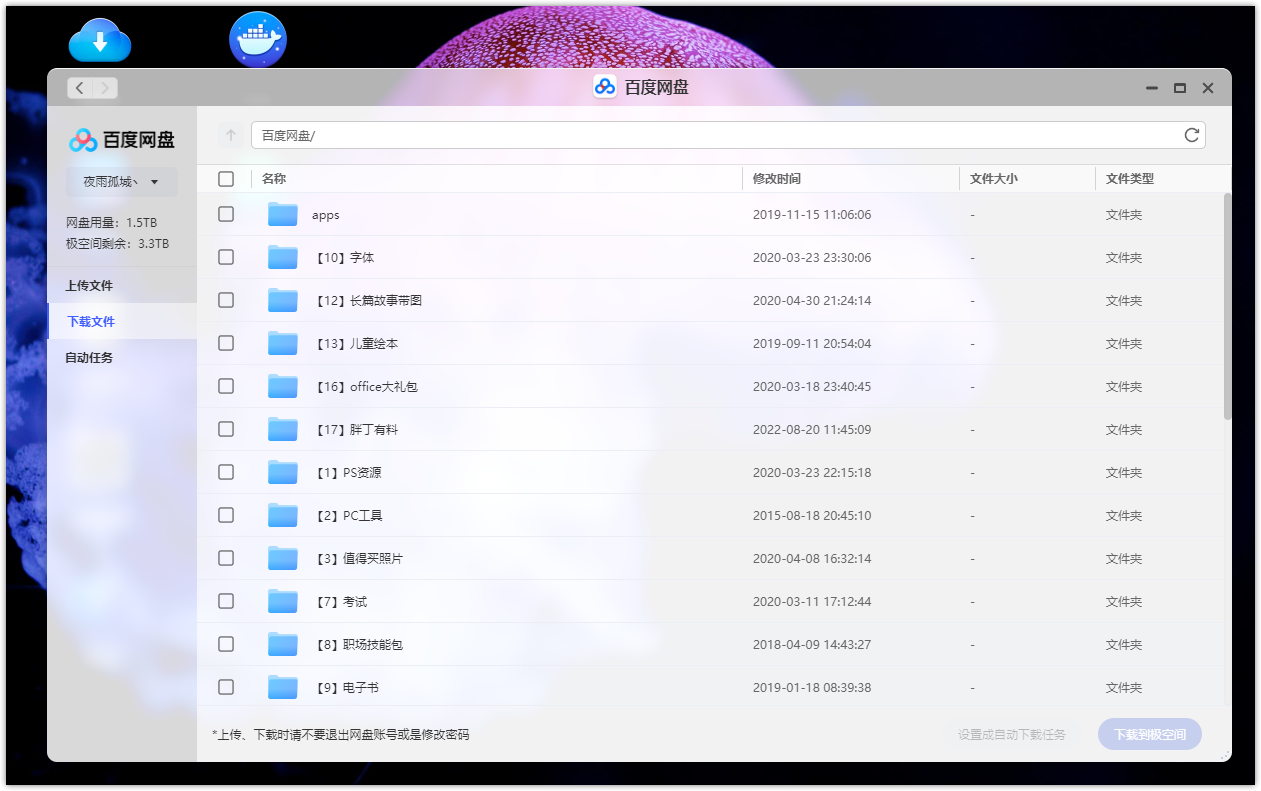Tick the checkbox next to 【12】长篇故事带图
The image size is (1261, 791).
point(226,300)
